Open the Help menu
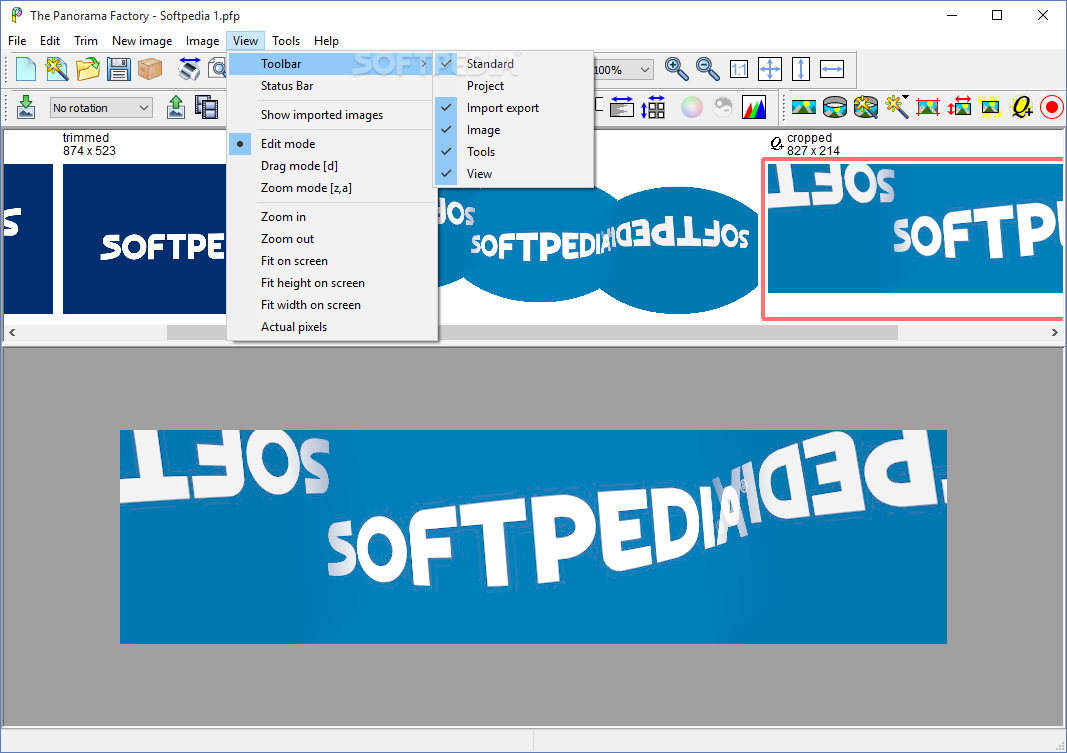This screenshot has width=1067, height=753. (326, 41)
